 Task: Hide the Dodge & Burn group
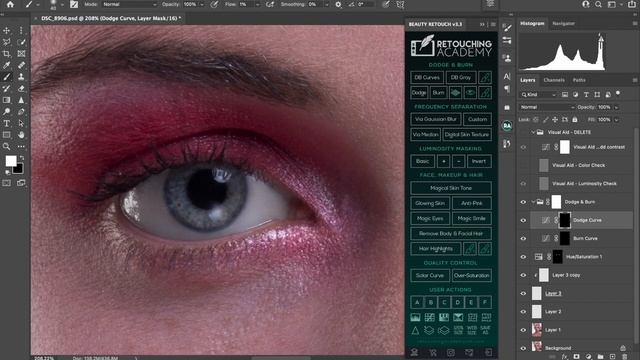523,202
